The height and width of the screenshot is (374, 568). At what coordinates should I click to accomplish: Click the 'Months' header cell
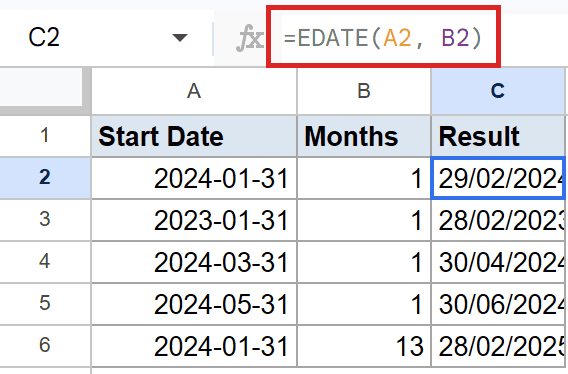(364, 136)
